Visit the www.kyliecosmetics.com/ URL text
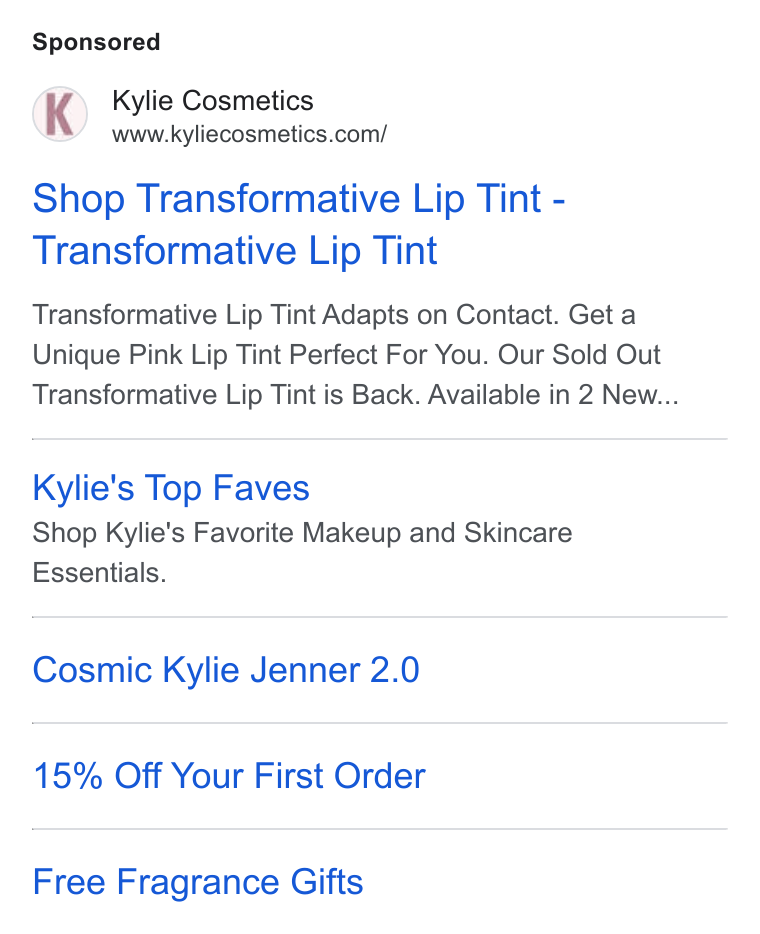The image size is (760, 934). (x=249, y=134)
